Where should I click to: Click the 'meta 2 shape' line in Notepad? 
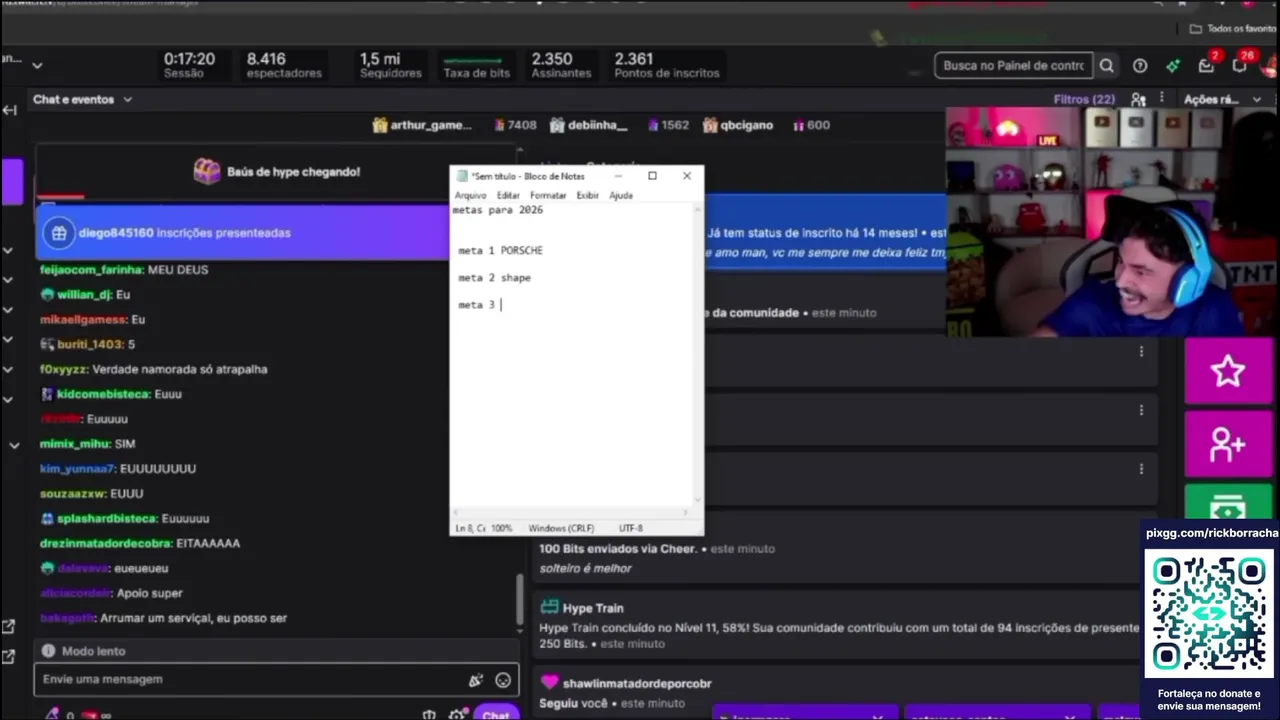pos(494,278)
